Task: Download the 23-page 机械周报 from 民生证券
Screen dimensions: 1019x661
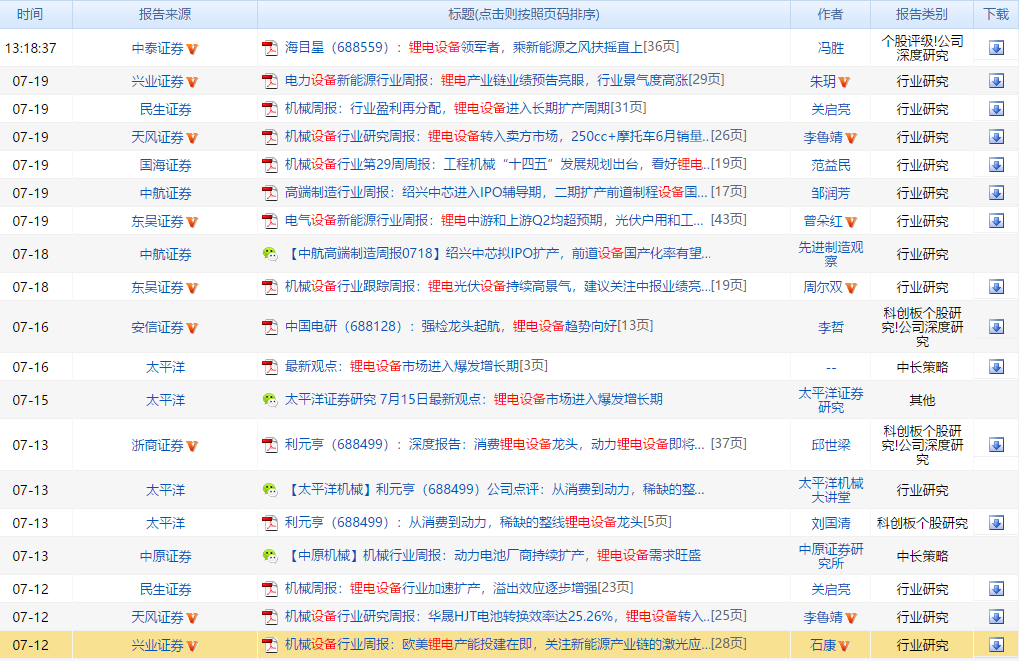Action: (x=996, y=589)
